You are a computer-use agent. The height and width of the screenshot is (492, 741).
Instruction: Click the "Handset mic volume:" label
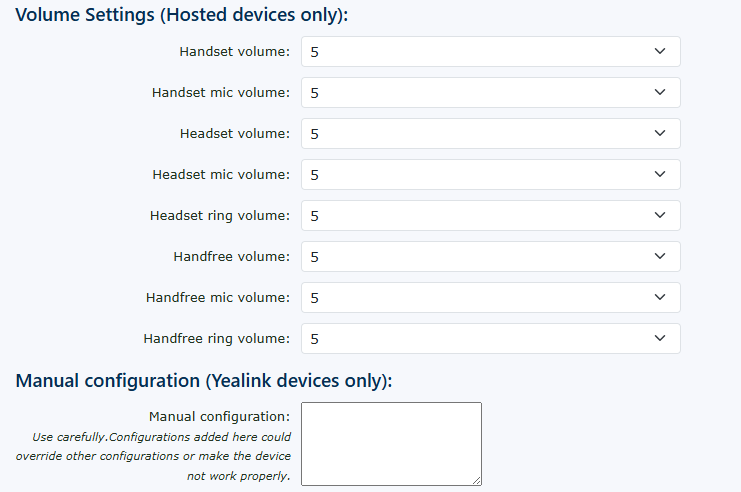pyautogui.click(x=221, y=93)
